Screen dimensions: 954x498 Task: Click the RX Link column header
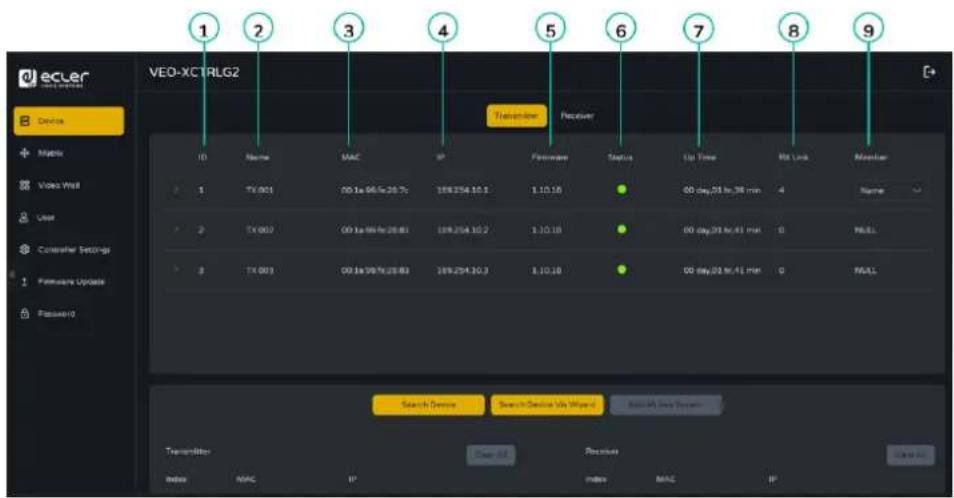click(793, 157)
